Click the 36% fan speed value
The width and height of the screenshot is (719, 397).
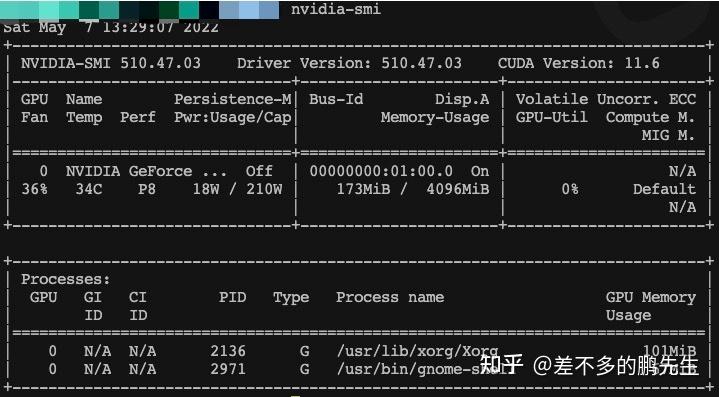coord(34,189)
